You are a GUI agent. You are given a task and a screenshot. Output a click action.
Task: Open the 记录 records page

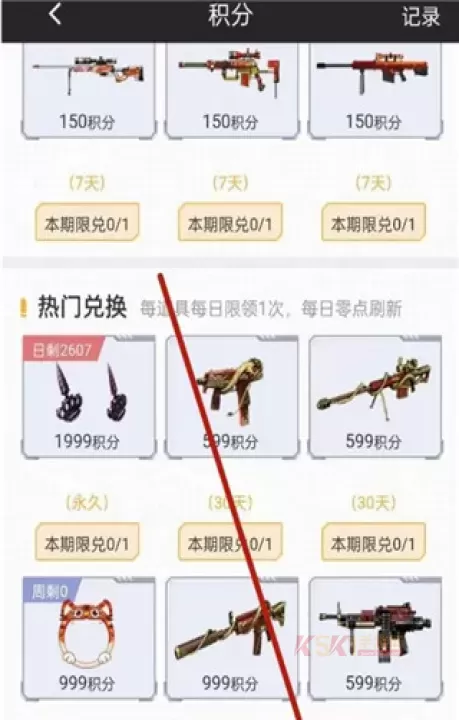point(421,17)
